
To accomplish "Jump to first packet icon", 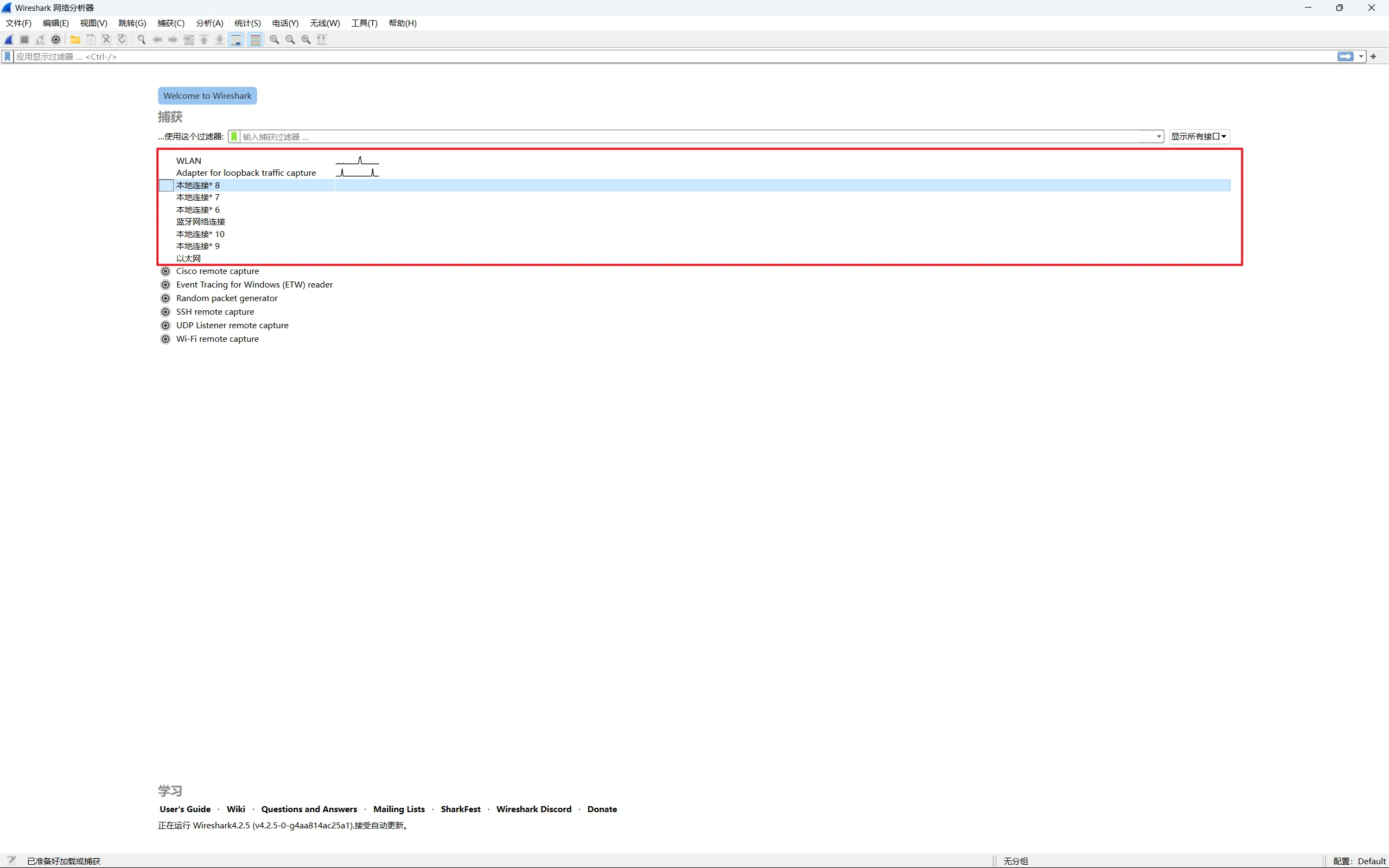I will (x=204, y=40).
